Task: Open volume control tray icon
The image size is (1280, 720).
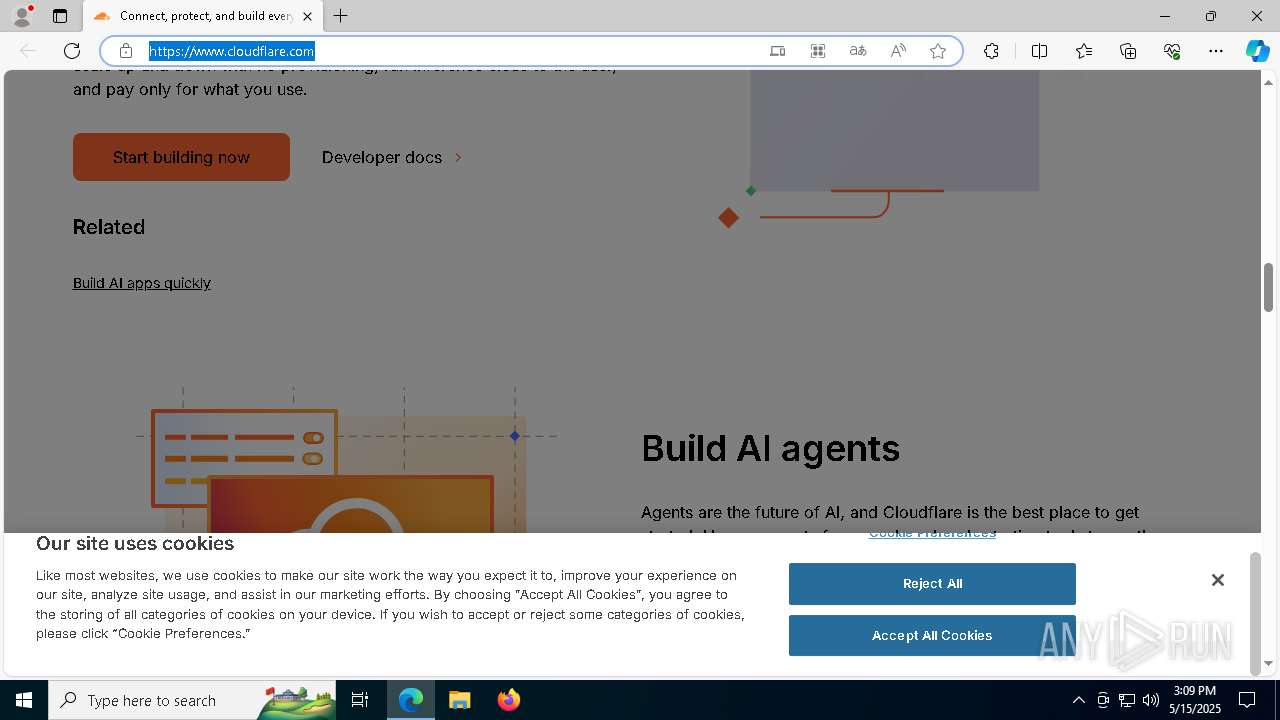Action: tap(1150, 700)
